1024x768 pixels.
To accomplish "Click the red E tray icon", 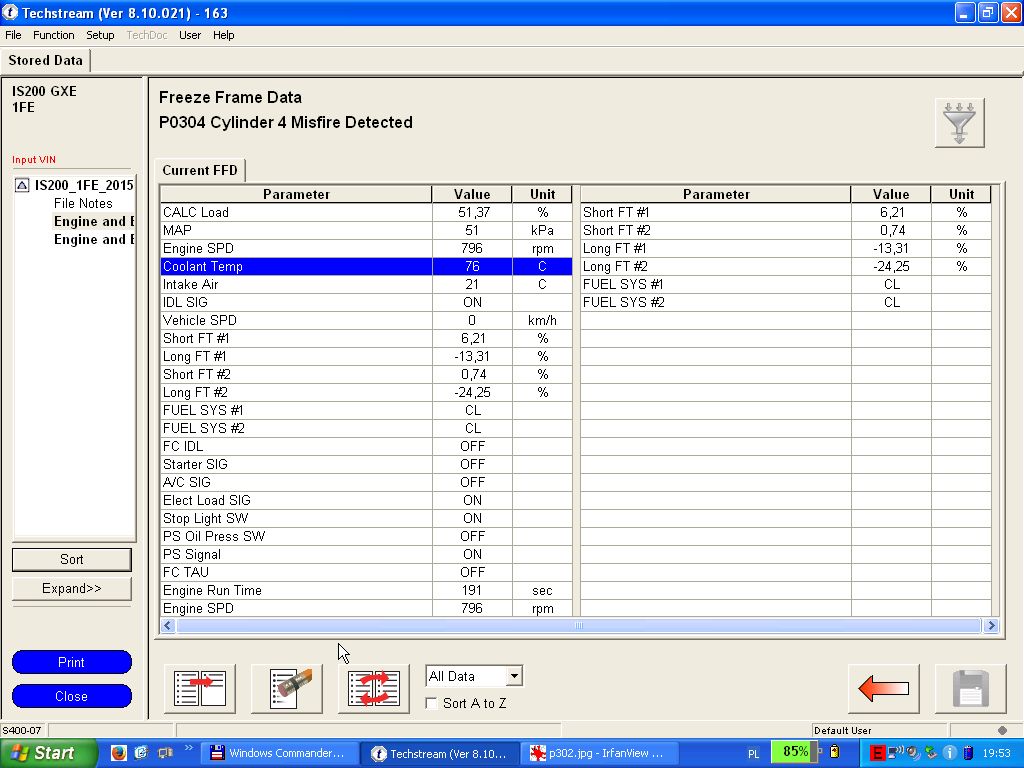I will (877, 753).
